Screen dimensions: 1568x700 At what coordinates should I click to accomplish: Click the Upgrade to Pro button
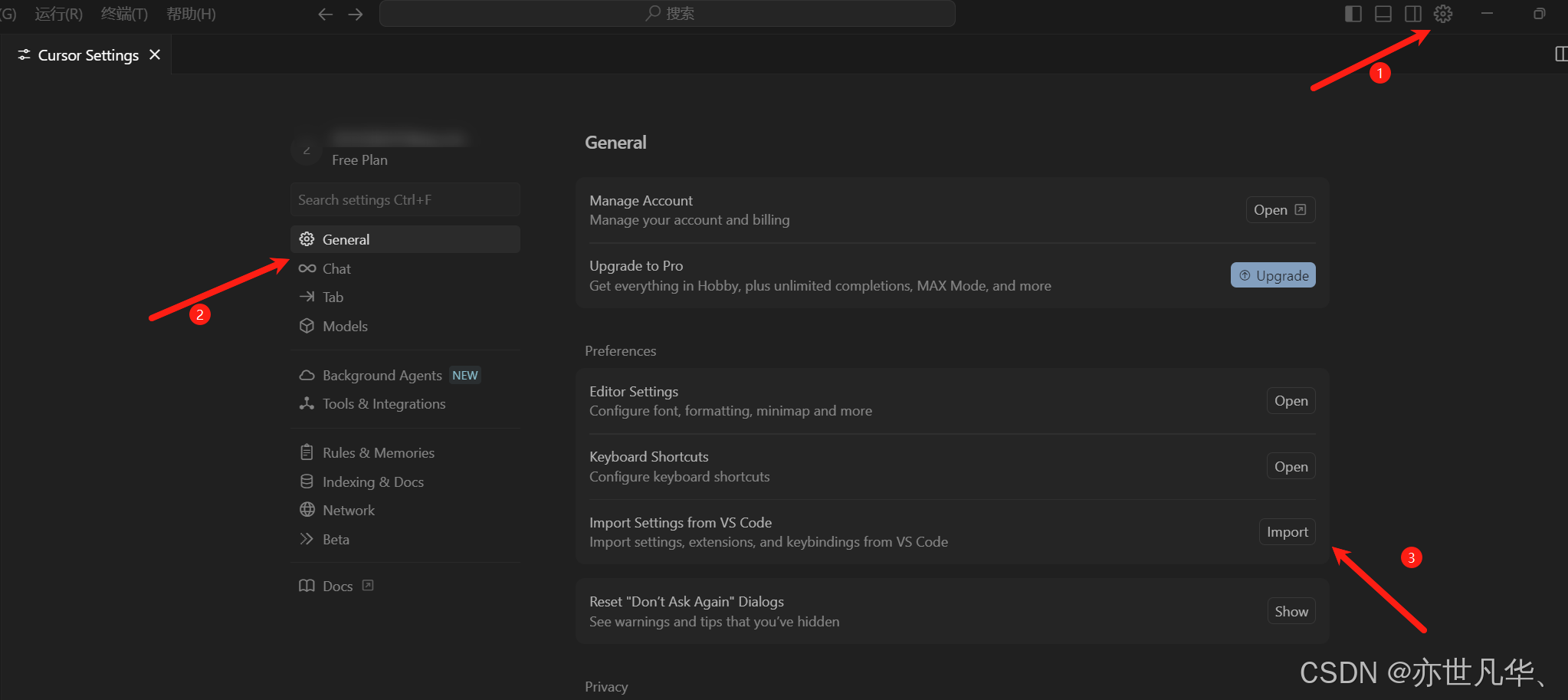(x=1273, y=275)
